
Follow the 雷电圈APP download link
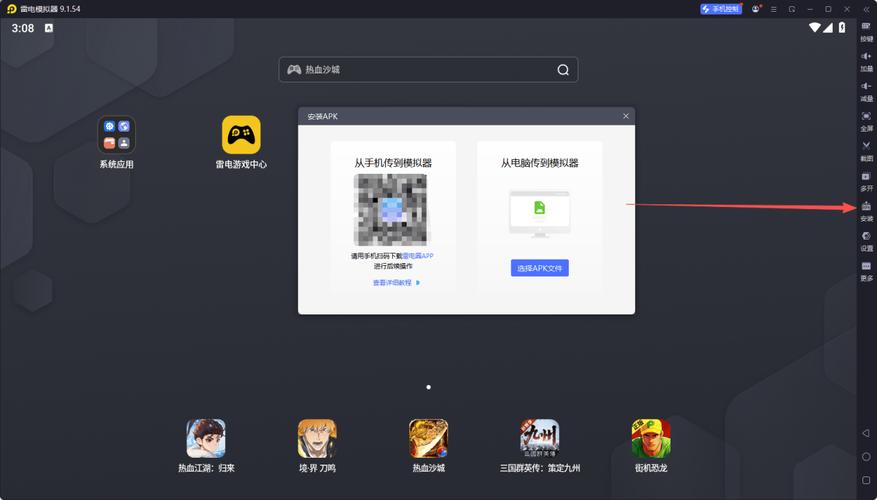[x=417, y=256]
